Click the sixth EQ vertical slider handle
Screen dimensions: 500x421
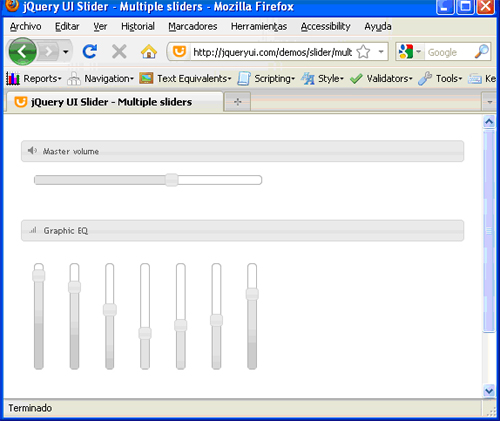[216, 320]
